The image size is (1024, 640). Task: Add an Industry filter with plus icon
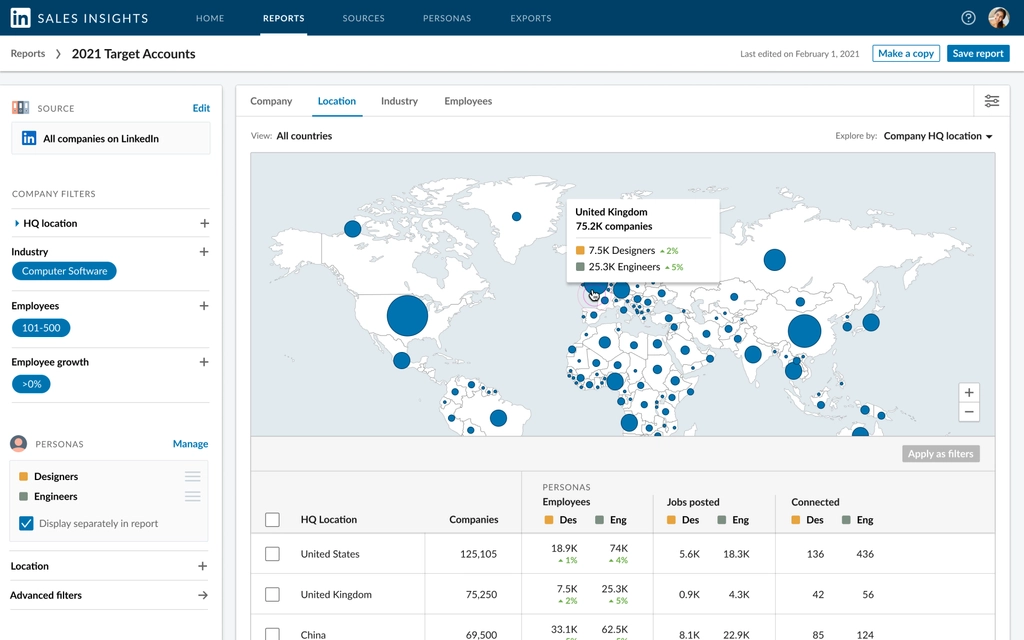point(204,252)
